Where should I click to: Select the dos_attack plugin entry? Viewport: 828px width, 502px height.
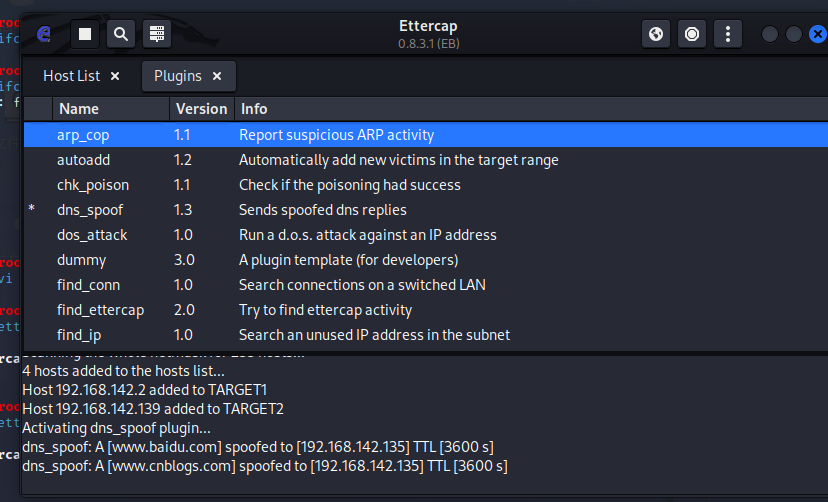(x=92, y=235)
